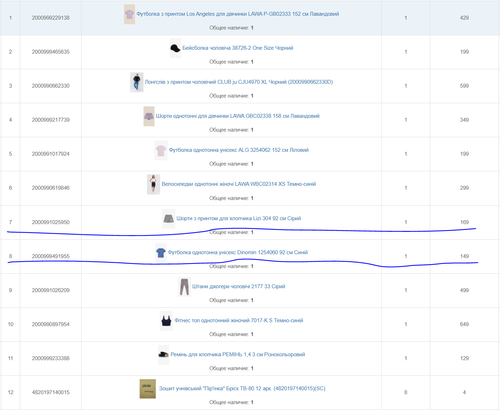The image size is (500, 412).
Task: Open the Шорти з принтом Lizi 304 link
Action: click(x=239, y=218)
